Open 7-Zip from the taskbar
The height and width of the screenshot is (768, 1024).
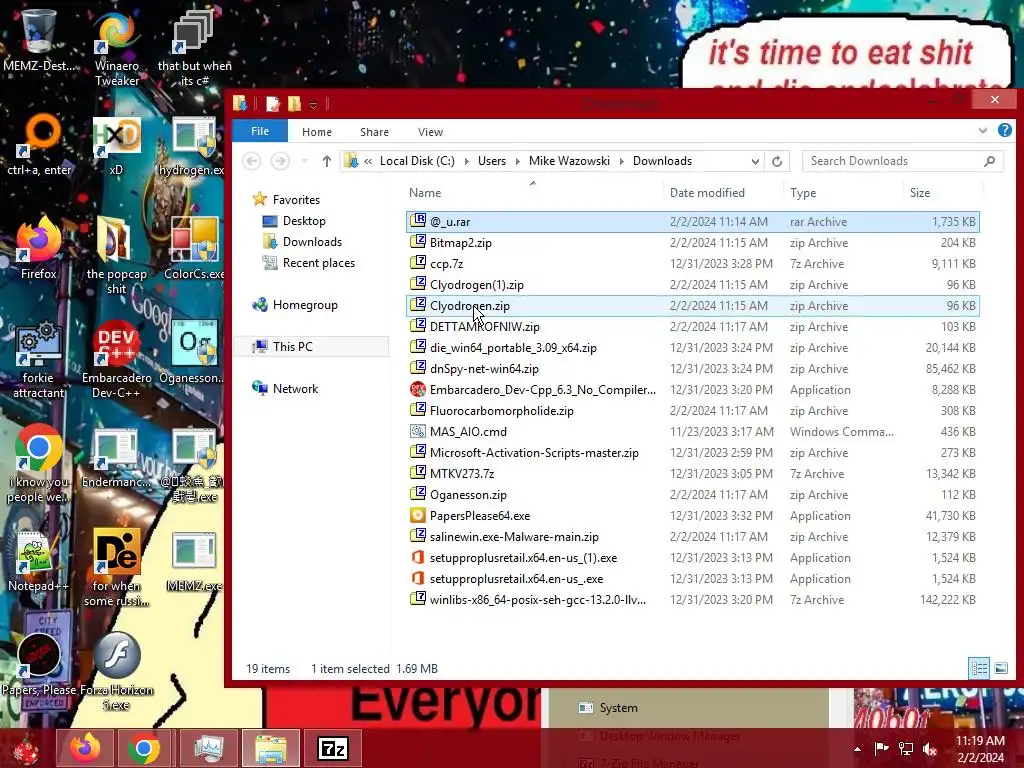point(333,748)
